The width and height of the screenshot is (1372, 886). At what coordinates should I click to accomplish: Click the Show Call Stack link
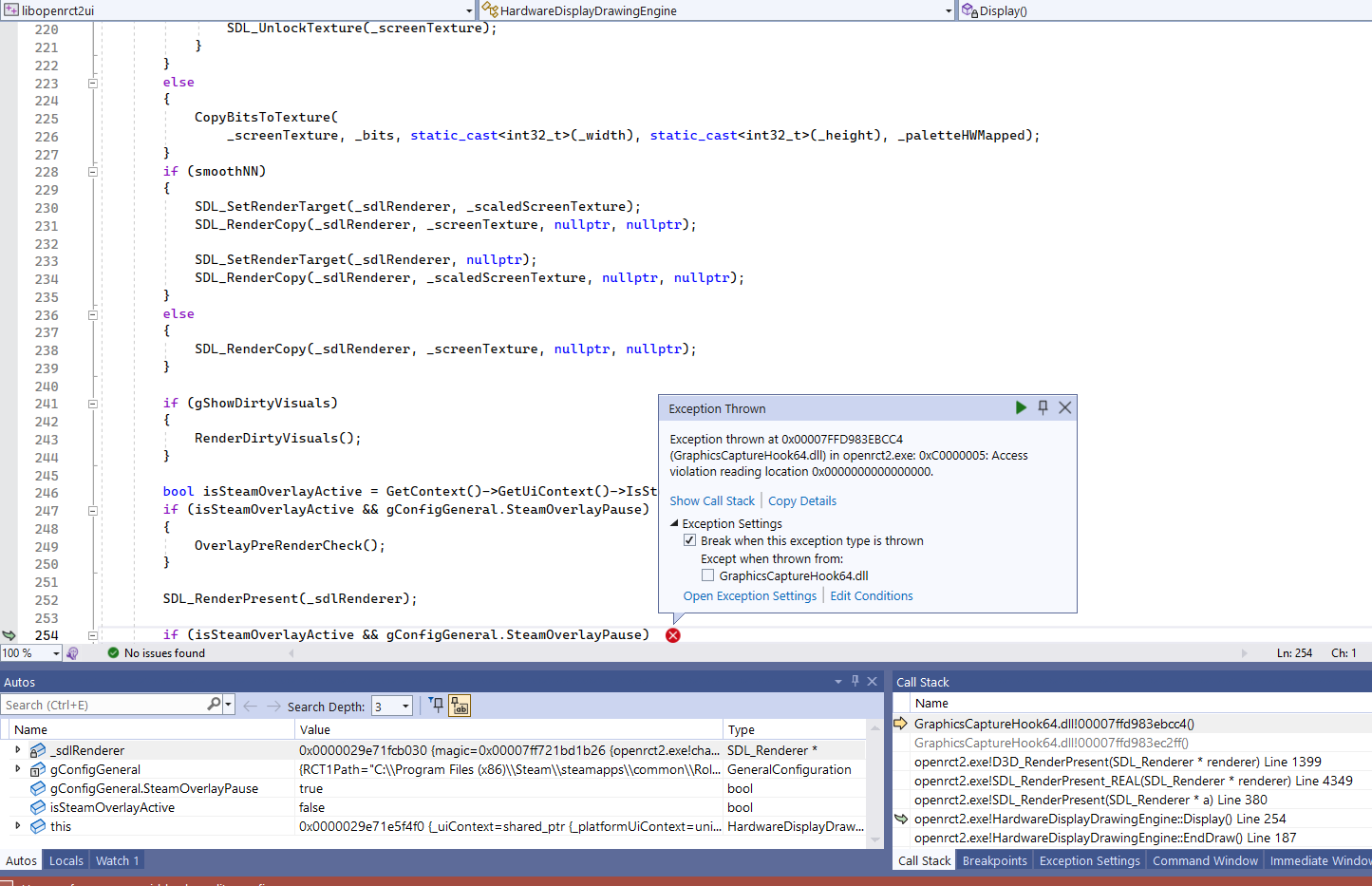click(712, 500)
